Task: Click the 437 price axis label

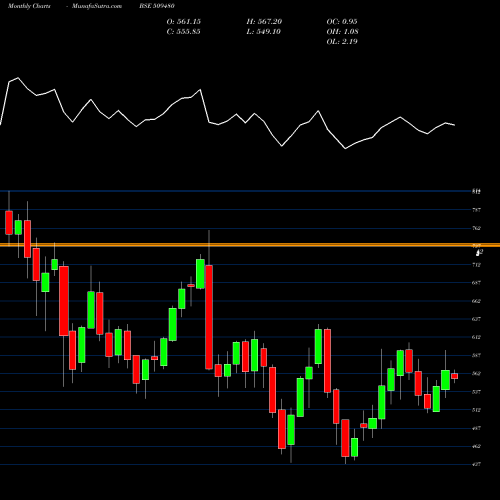Action: 477,464
